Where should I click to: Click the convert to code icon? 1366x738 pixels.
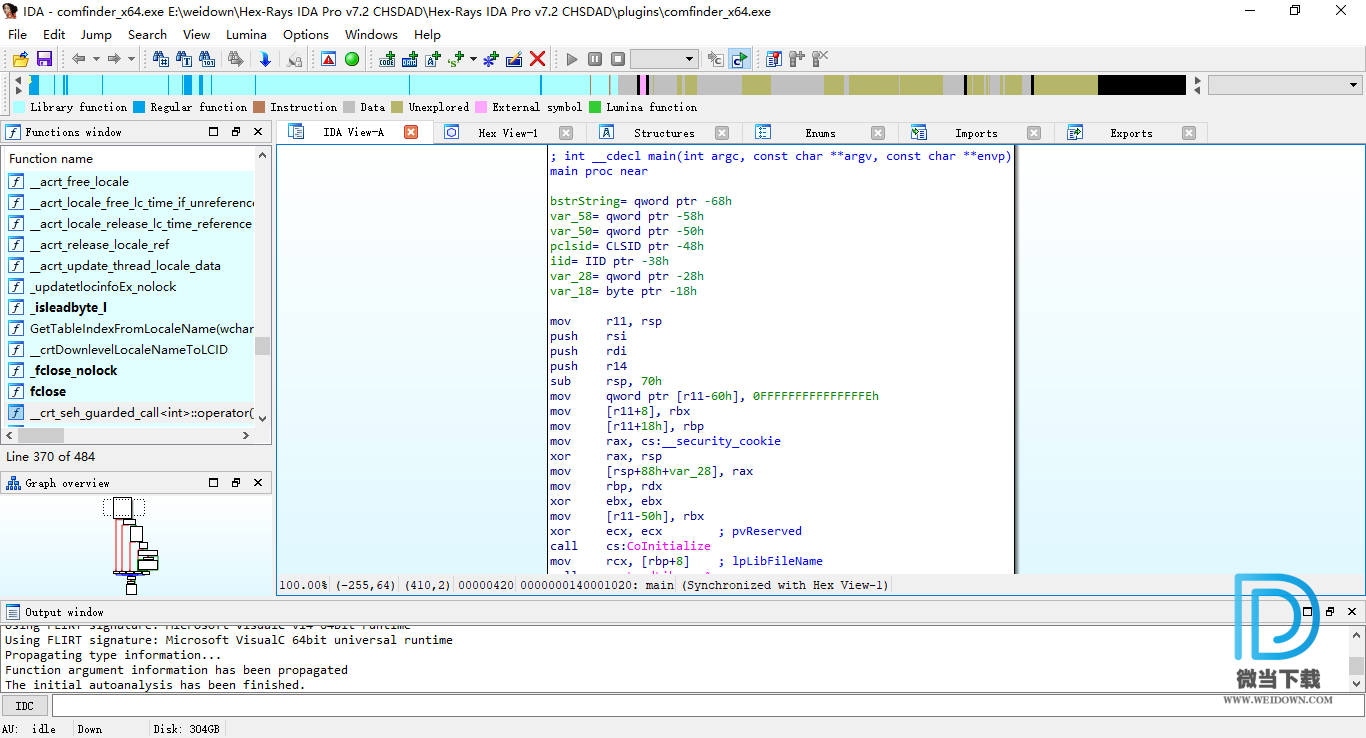pos(388,59)
